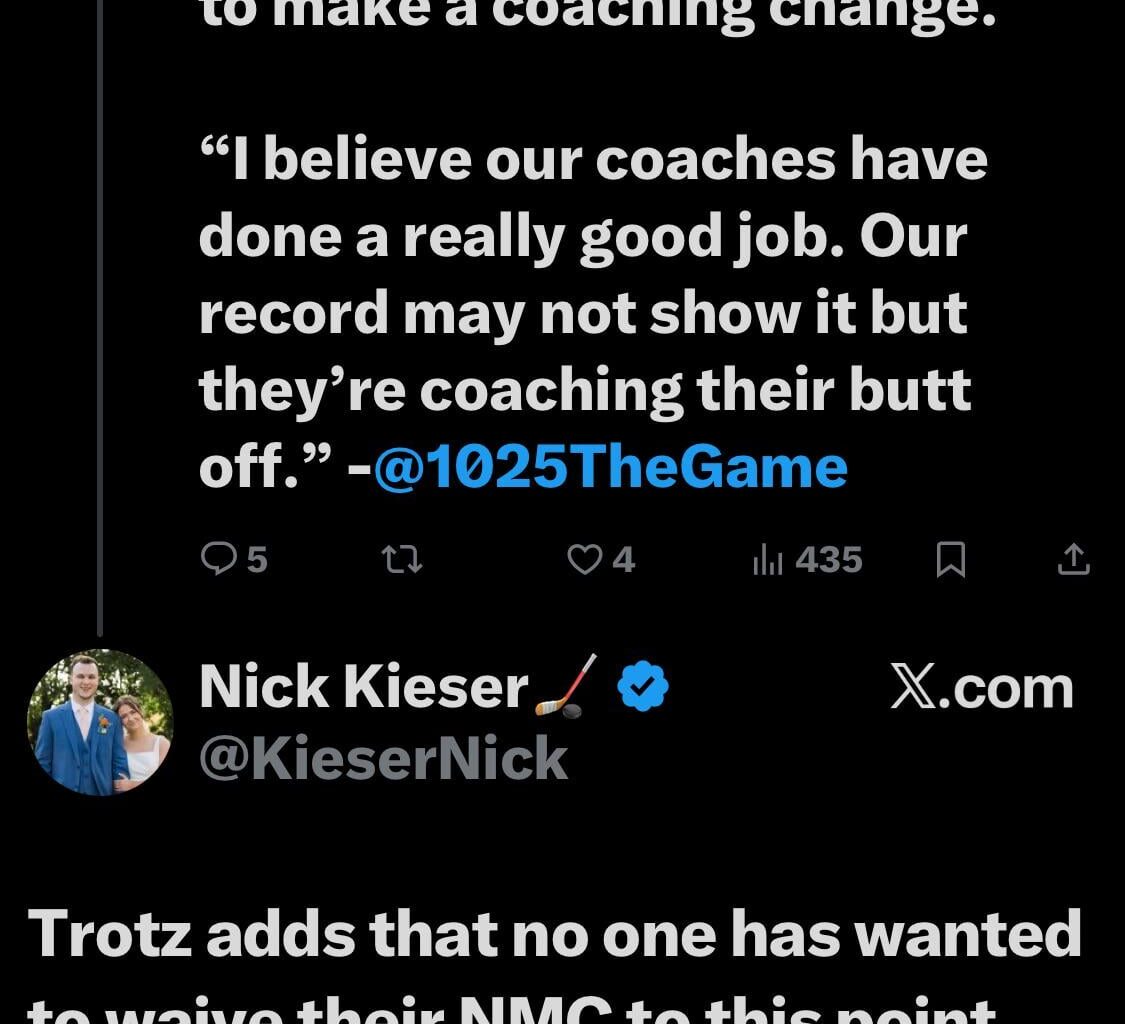Click the like count showing 4
The image size is (1125, 1024).
click(x=624, y=560)
